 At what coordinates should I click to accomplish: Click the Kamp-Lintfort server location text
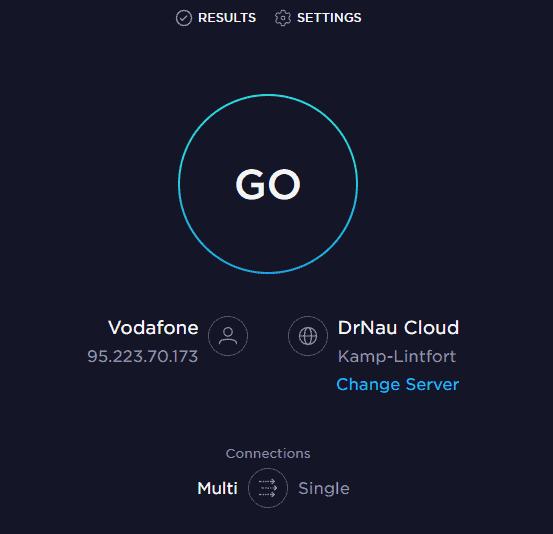397,357
